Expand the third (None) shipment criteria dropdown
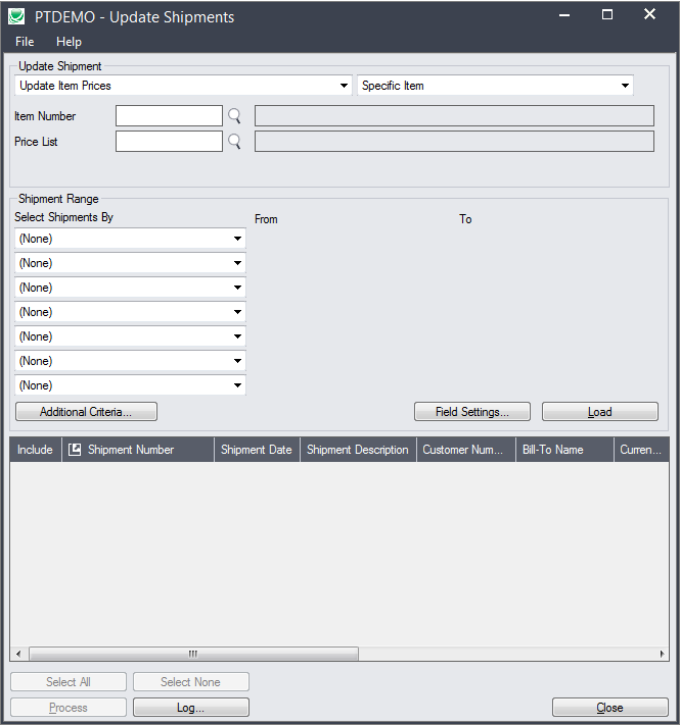This screenshot has width=681, height=726. [x=130, y=288]
